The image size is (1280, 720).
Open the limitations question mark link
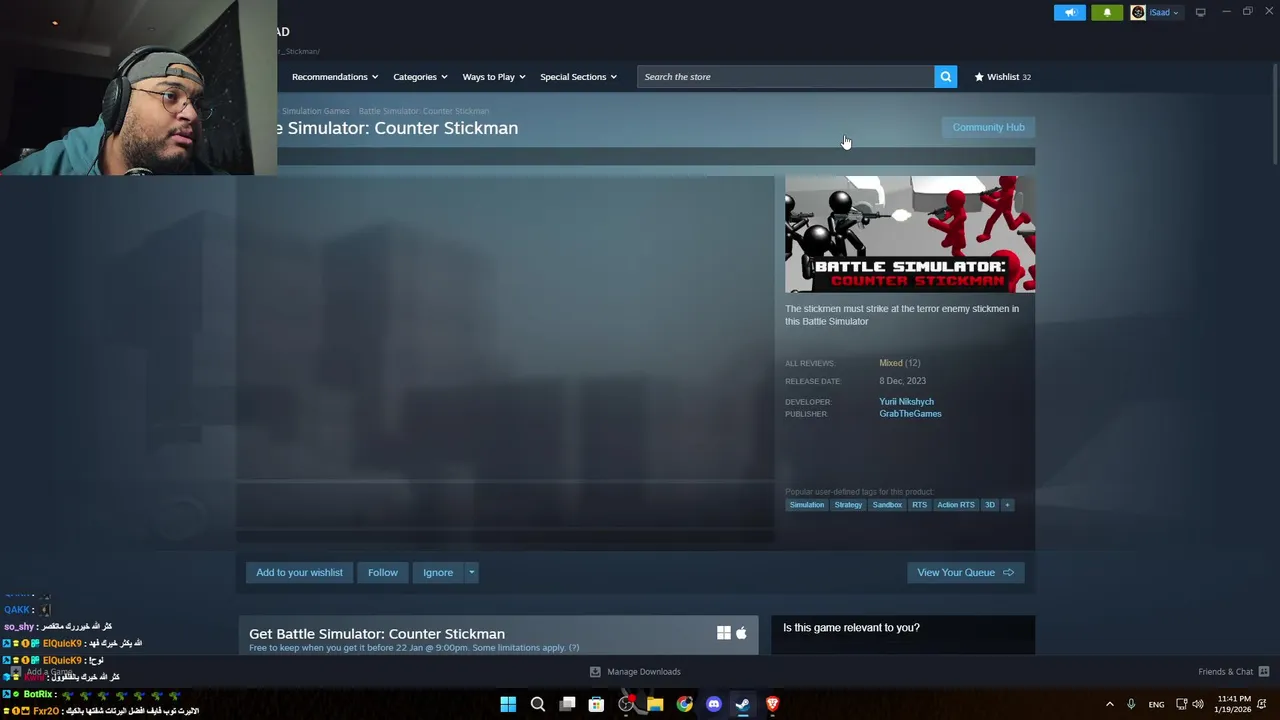(574, 648)
